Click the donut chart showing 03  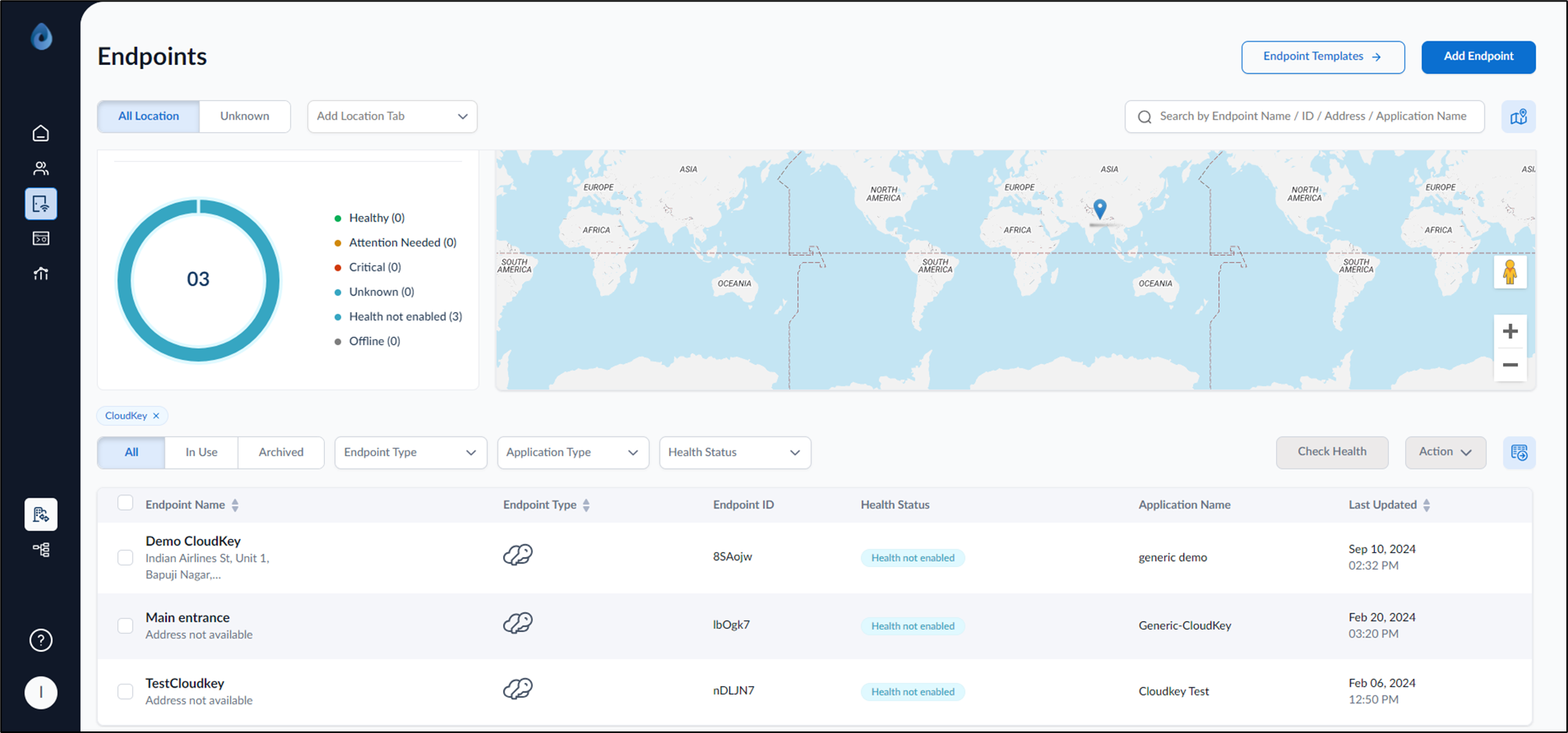coord(198,280)
